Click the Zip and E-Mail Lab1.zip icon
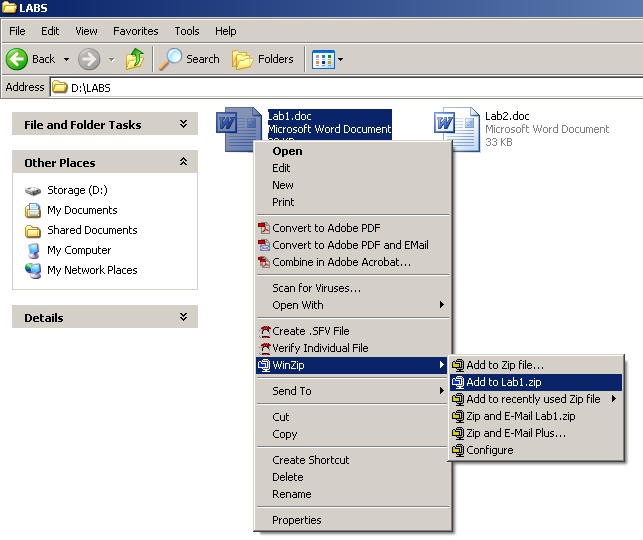643x540 pixels. (x=458, y=416)
